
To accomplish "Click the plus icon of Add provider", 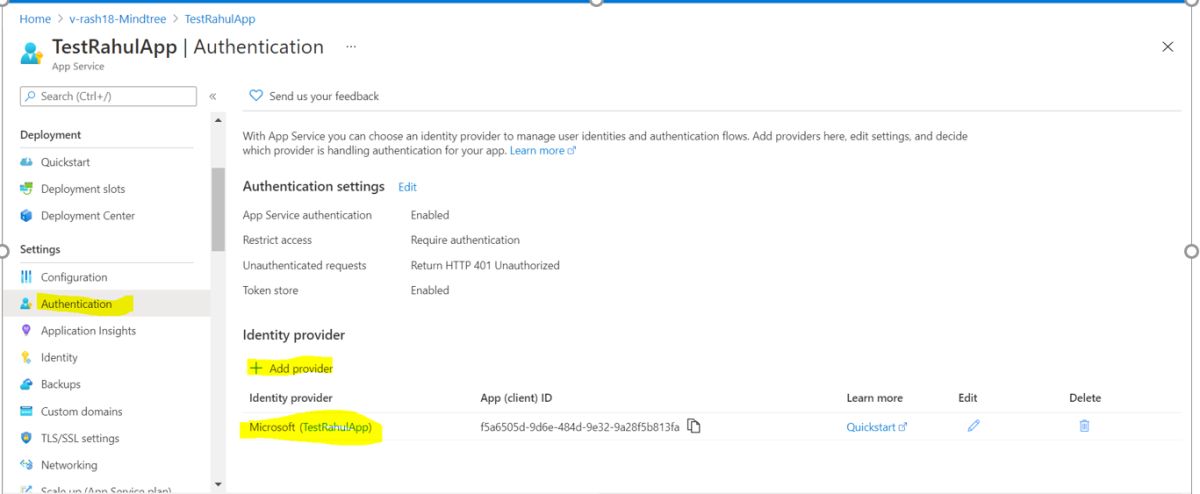I will (255, 368).
